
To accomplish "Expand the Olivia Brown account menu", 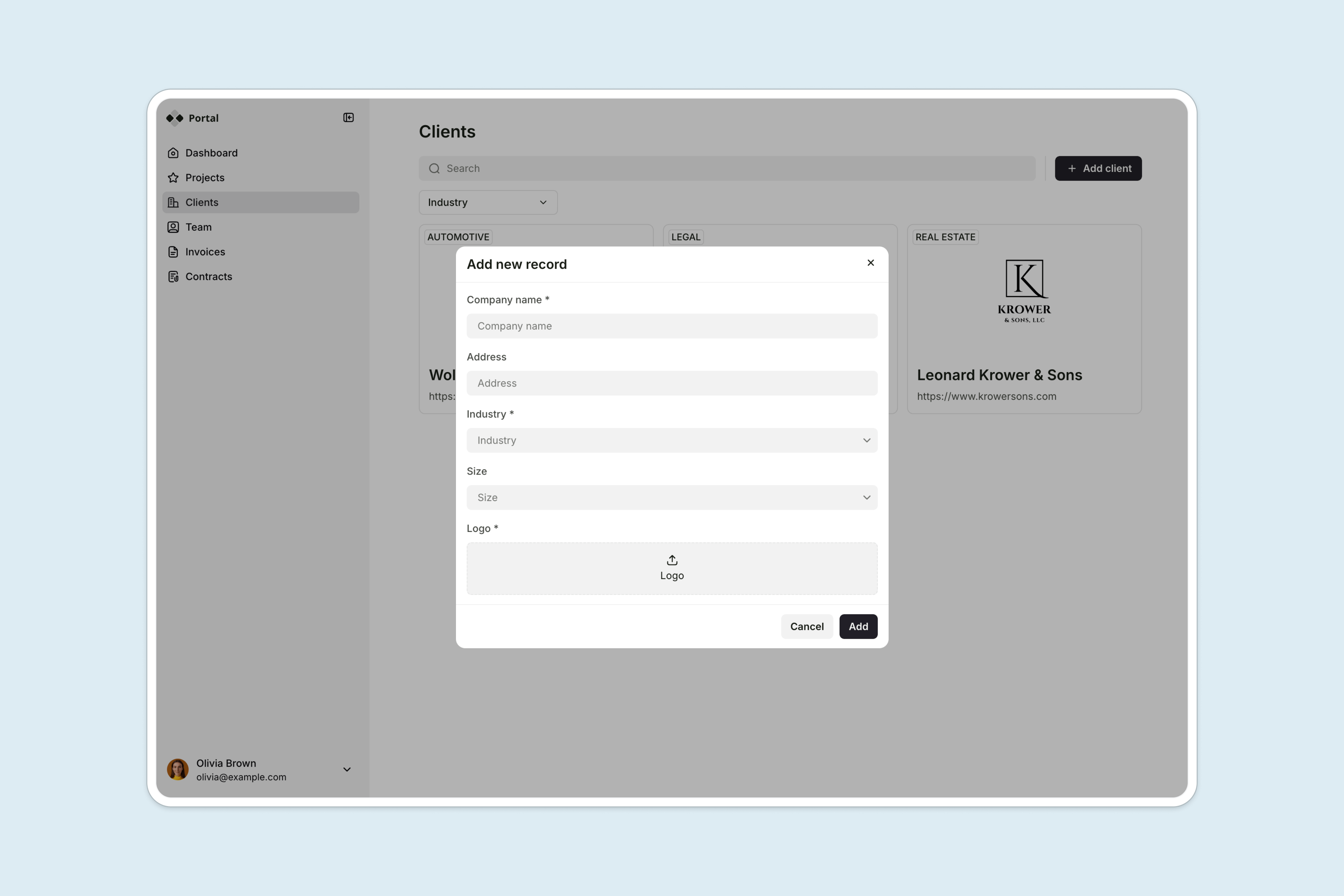I will pyautogui.click(x=346, y=770).
